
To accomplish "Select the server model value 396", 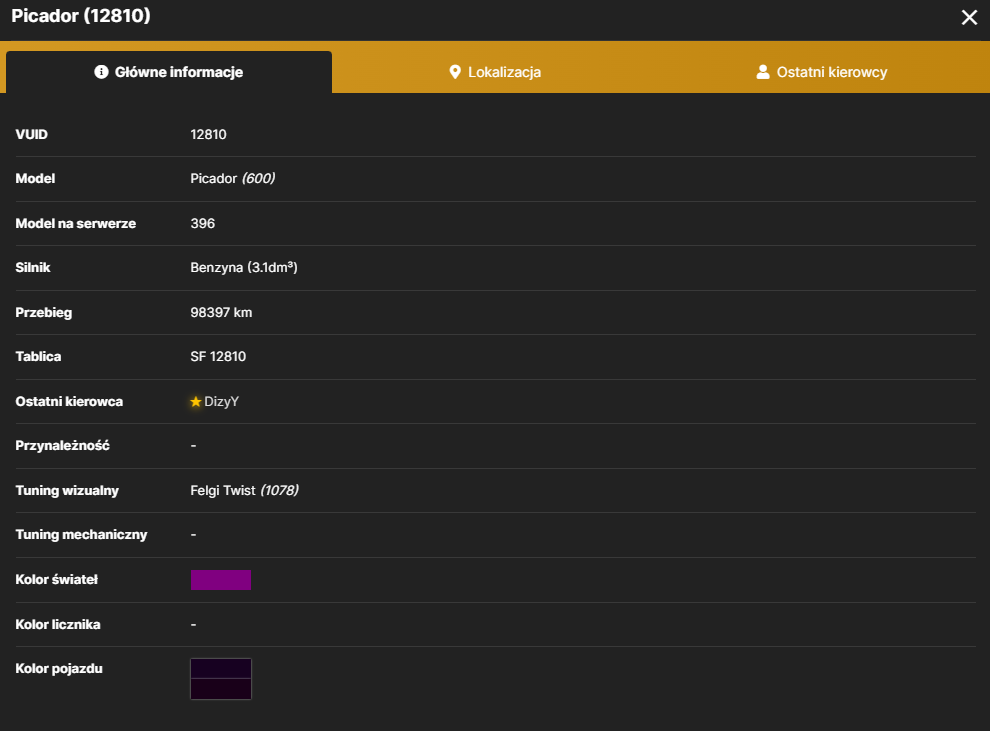I will 203,223.
